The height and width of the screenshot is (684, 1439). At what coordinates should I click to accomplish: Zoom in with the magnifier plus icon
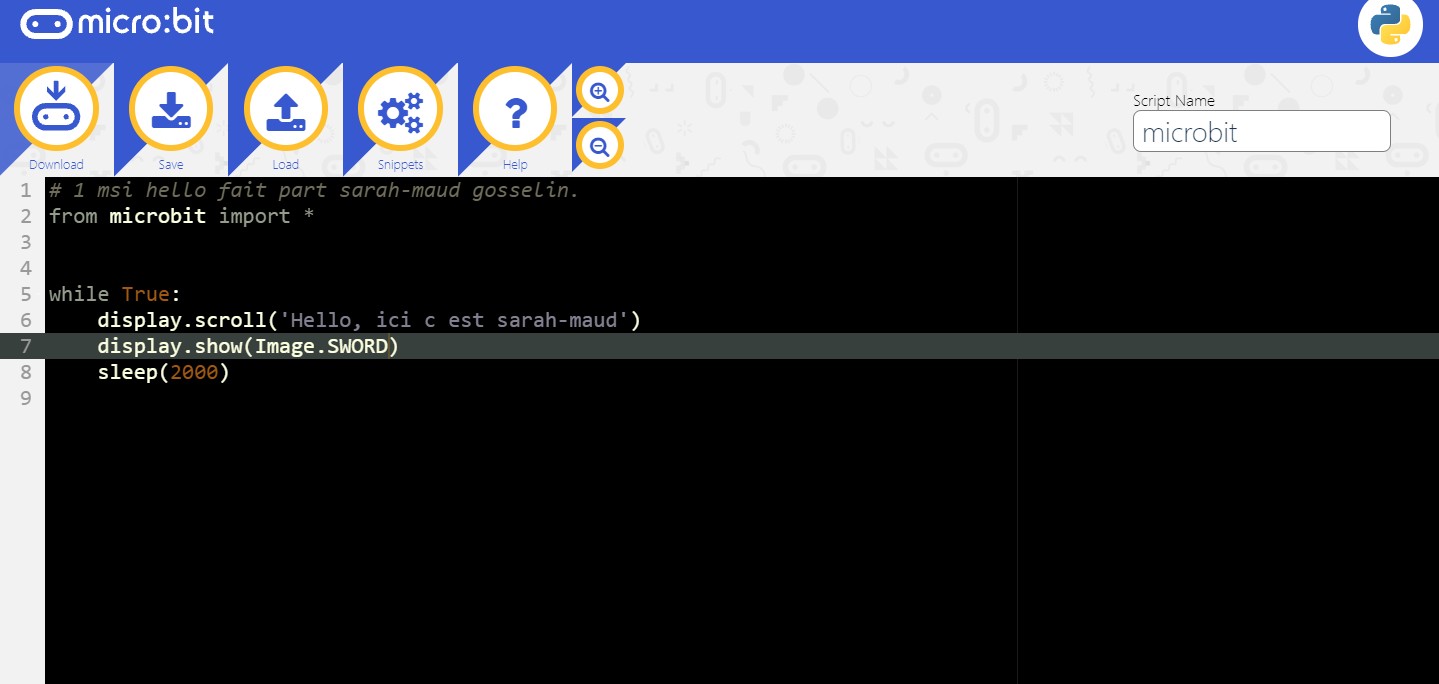(600, 91)
